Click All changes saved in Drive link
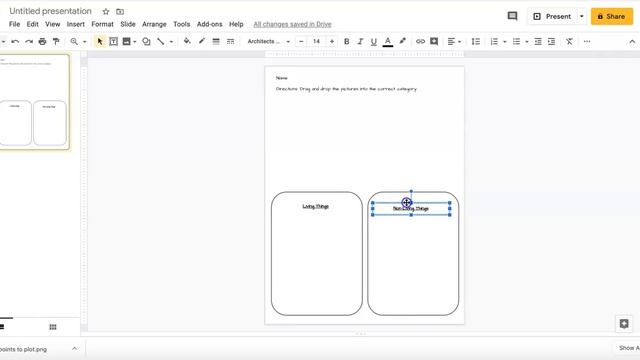The height and width of the screenshot is (360, 640). tap(292, 24)
